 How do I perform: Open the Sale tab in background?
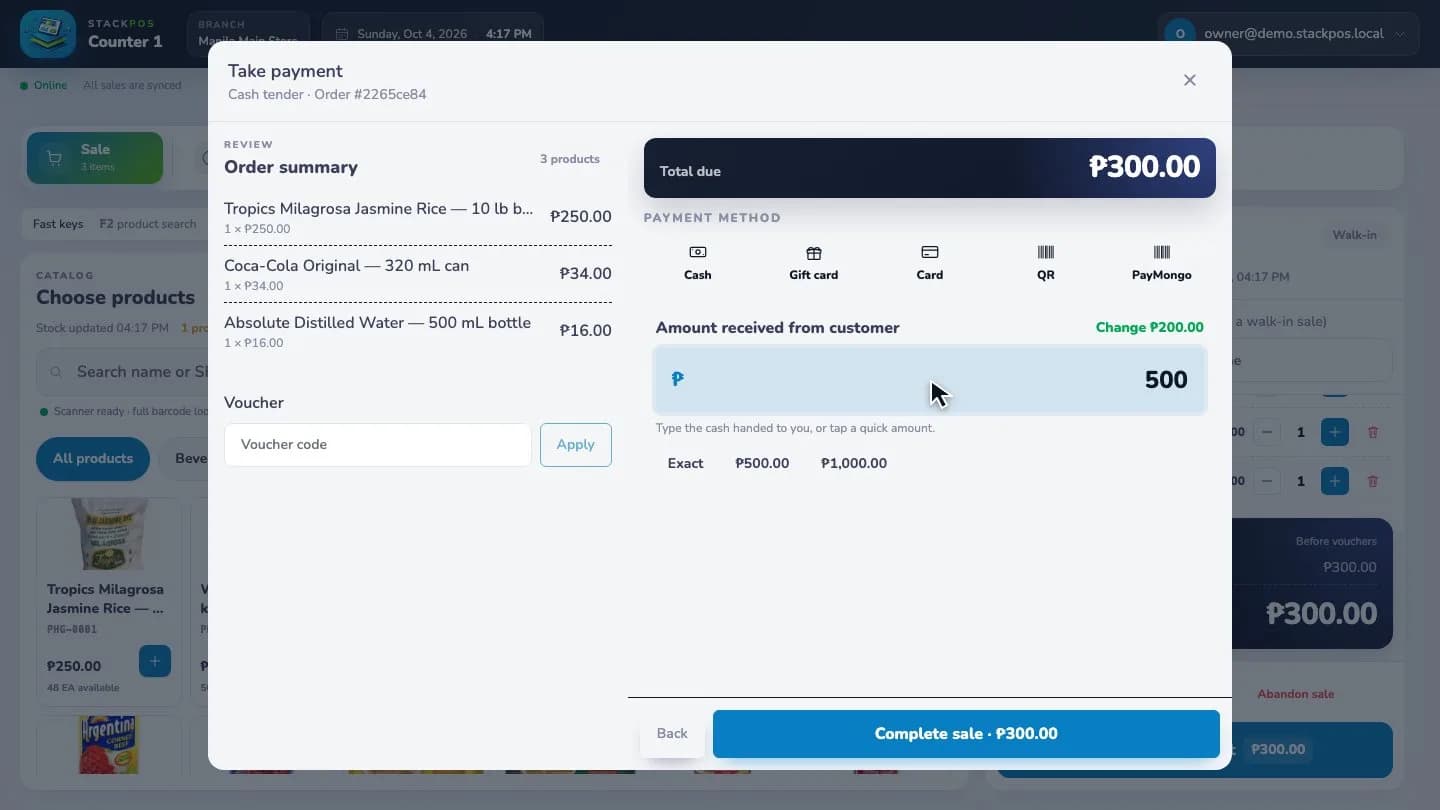tap(95, 158)
